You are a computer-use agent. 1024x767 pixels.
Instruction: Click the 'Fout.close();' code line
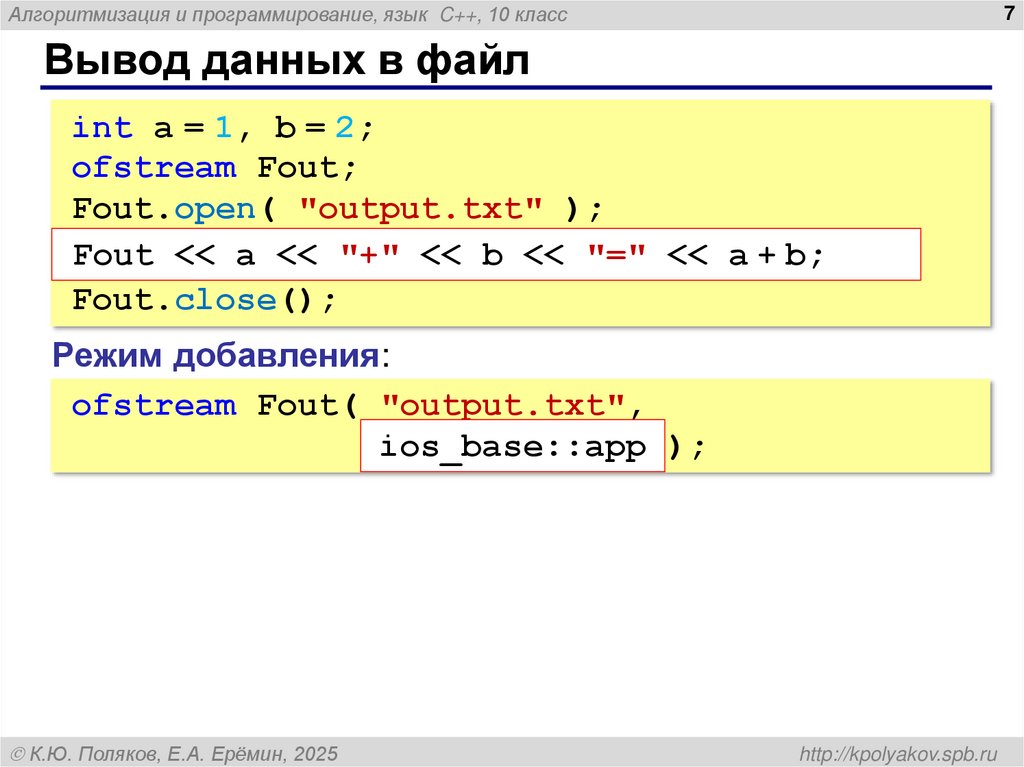click(x=206, y=299)
